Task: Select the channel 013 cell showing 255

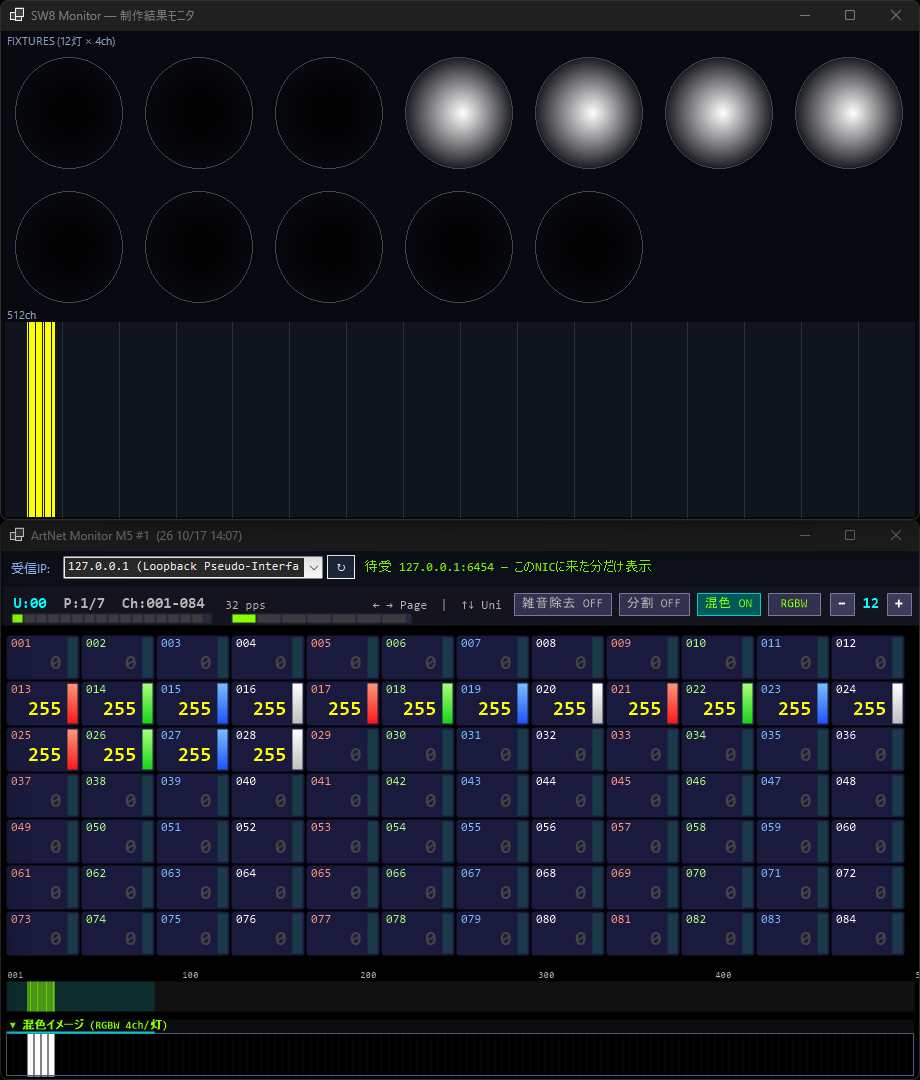Action: tap(43, 703)
